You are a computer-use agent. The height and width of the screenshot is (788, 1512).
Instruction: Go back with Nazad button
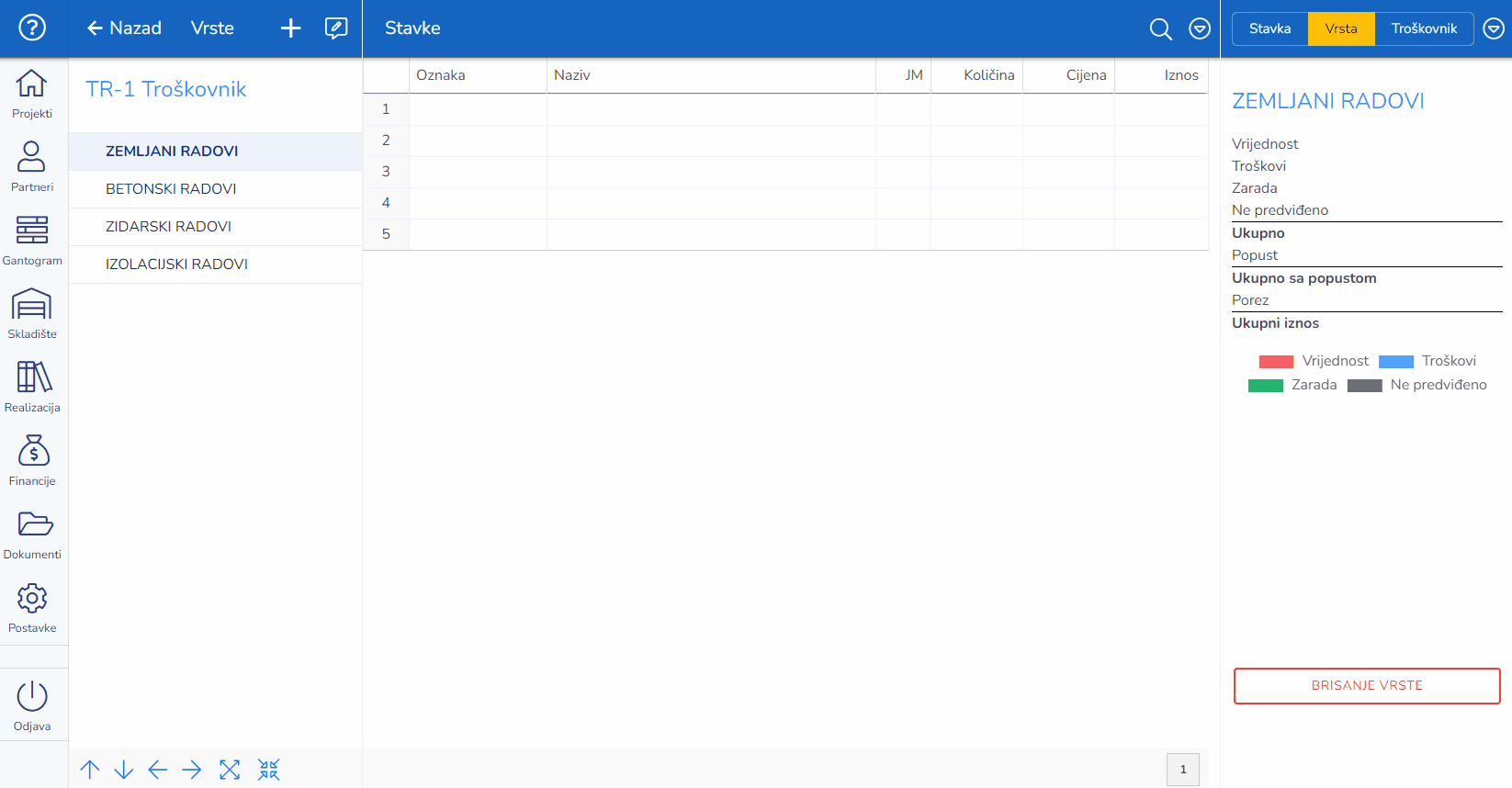point(124,28)
